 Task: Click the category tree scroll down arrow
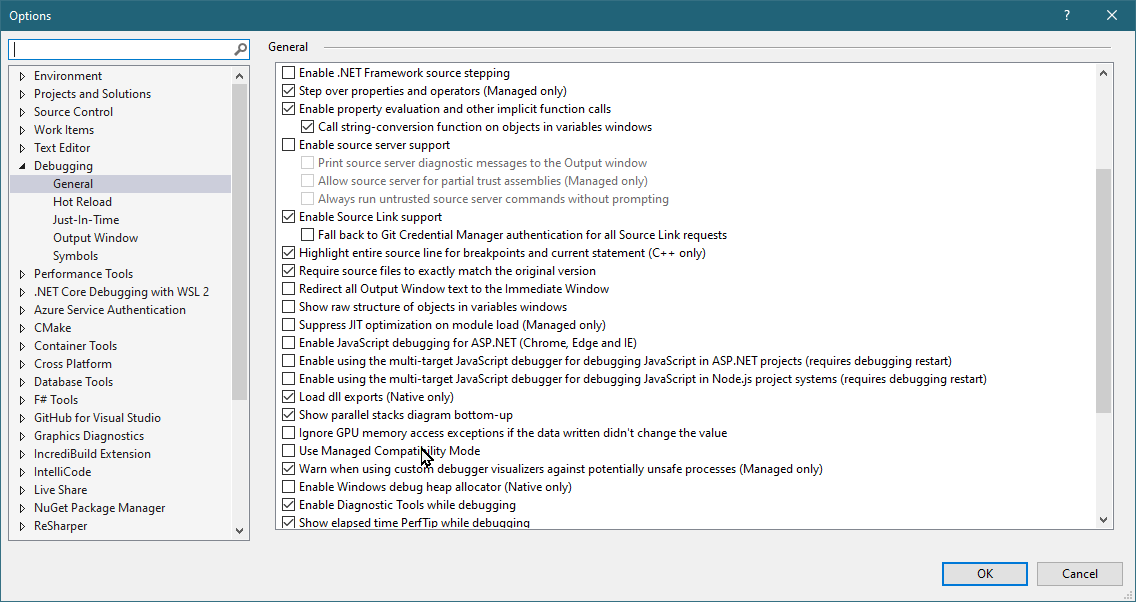[240, 531]
